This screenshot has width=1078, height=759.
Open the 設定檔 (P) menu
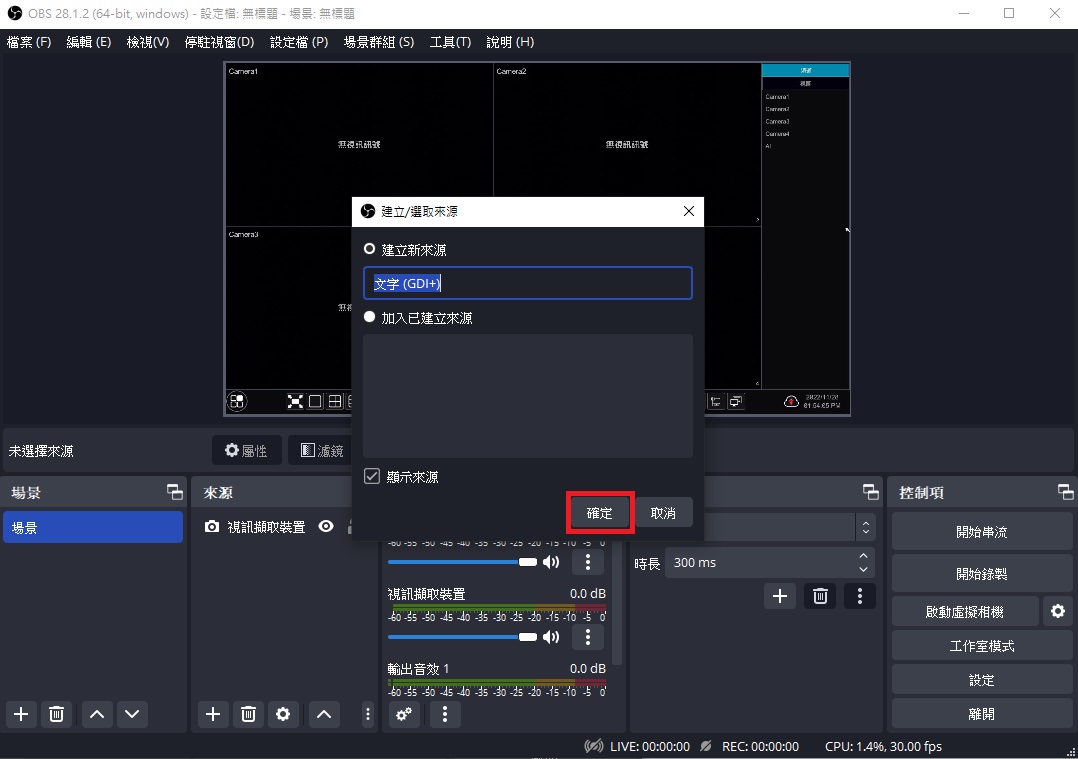click(x=299, y=42)
